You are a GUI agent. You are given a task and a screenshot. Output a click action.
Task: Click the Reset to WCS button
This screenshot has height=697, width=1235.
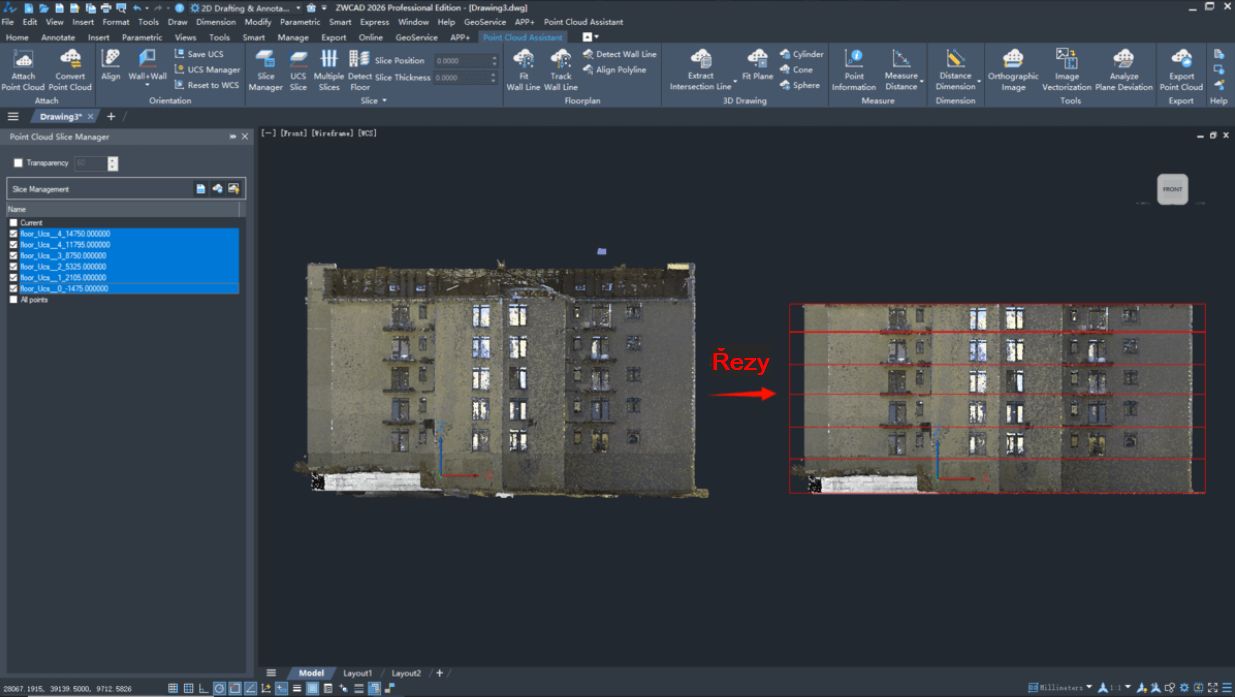207,85
